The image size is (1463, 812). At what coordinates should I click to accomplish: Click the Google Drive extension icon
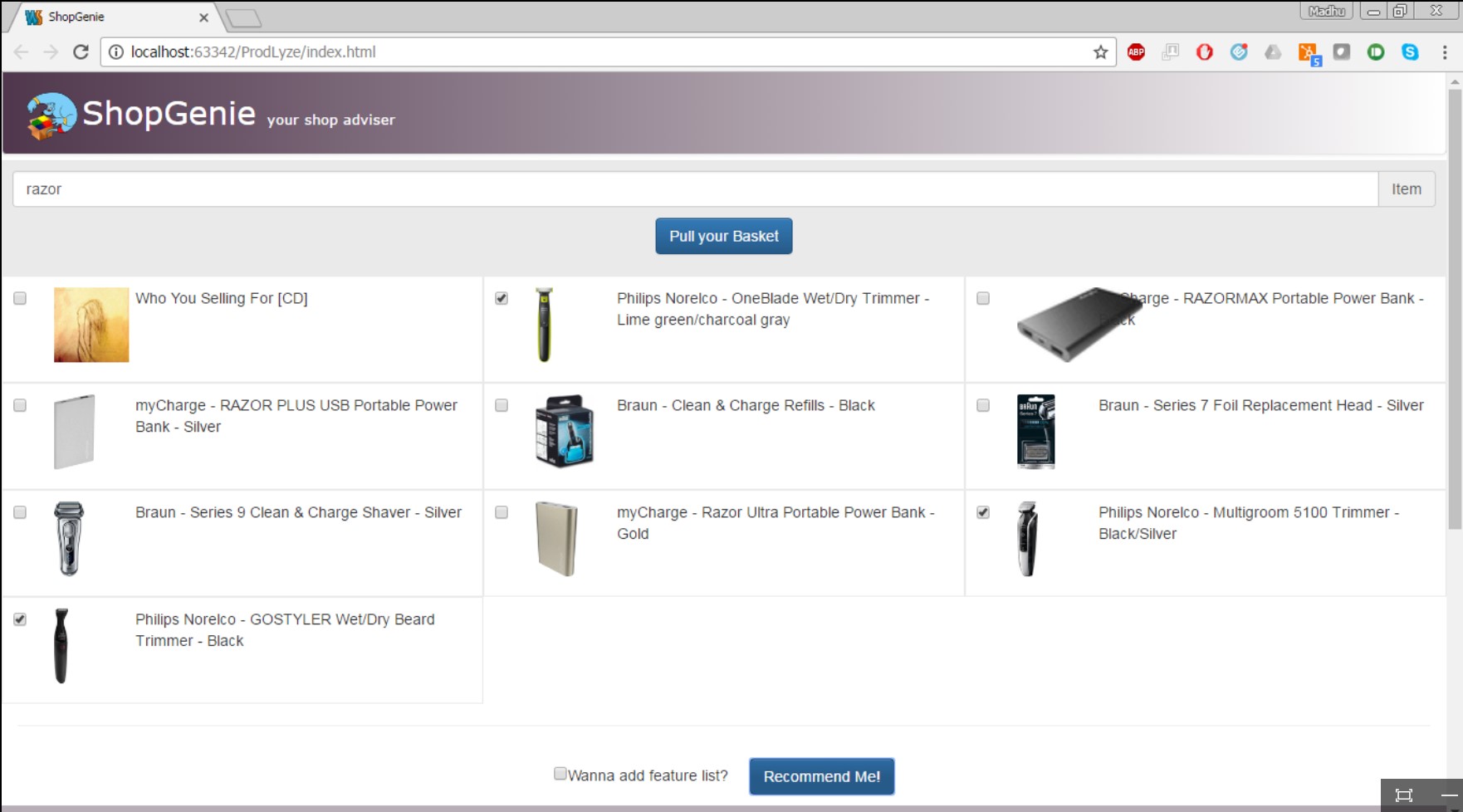1274,52
